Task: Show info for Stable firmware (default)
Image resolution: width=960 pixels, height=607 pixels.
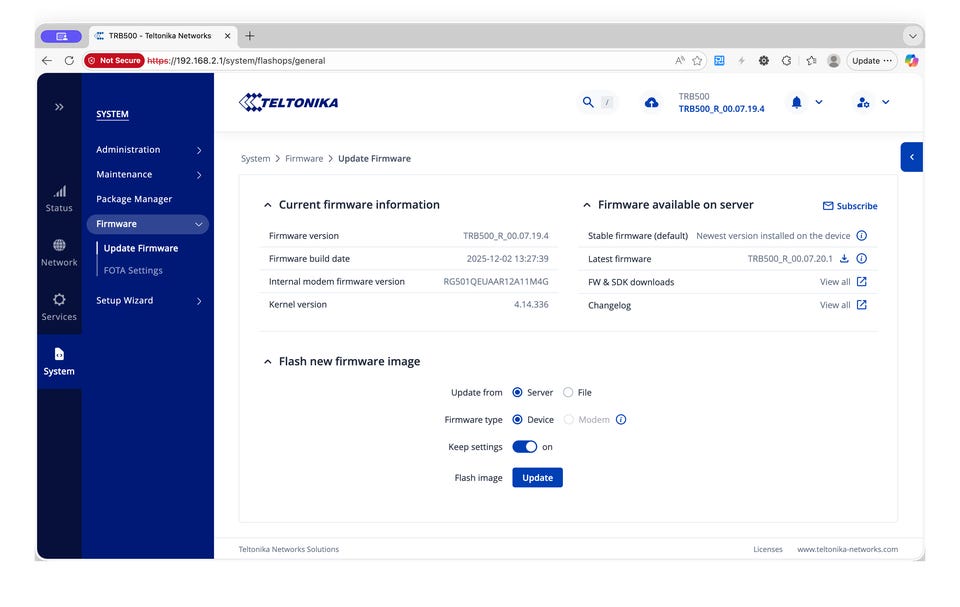Action: pyautogui.click(x=861, y=236)
